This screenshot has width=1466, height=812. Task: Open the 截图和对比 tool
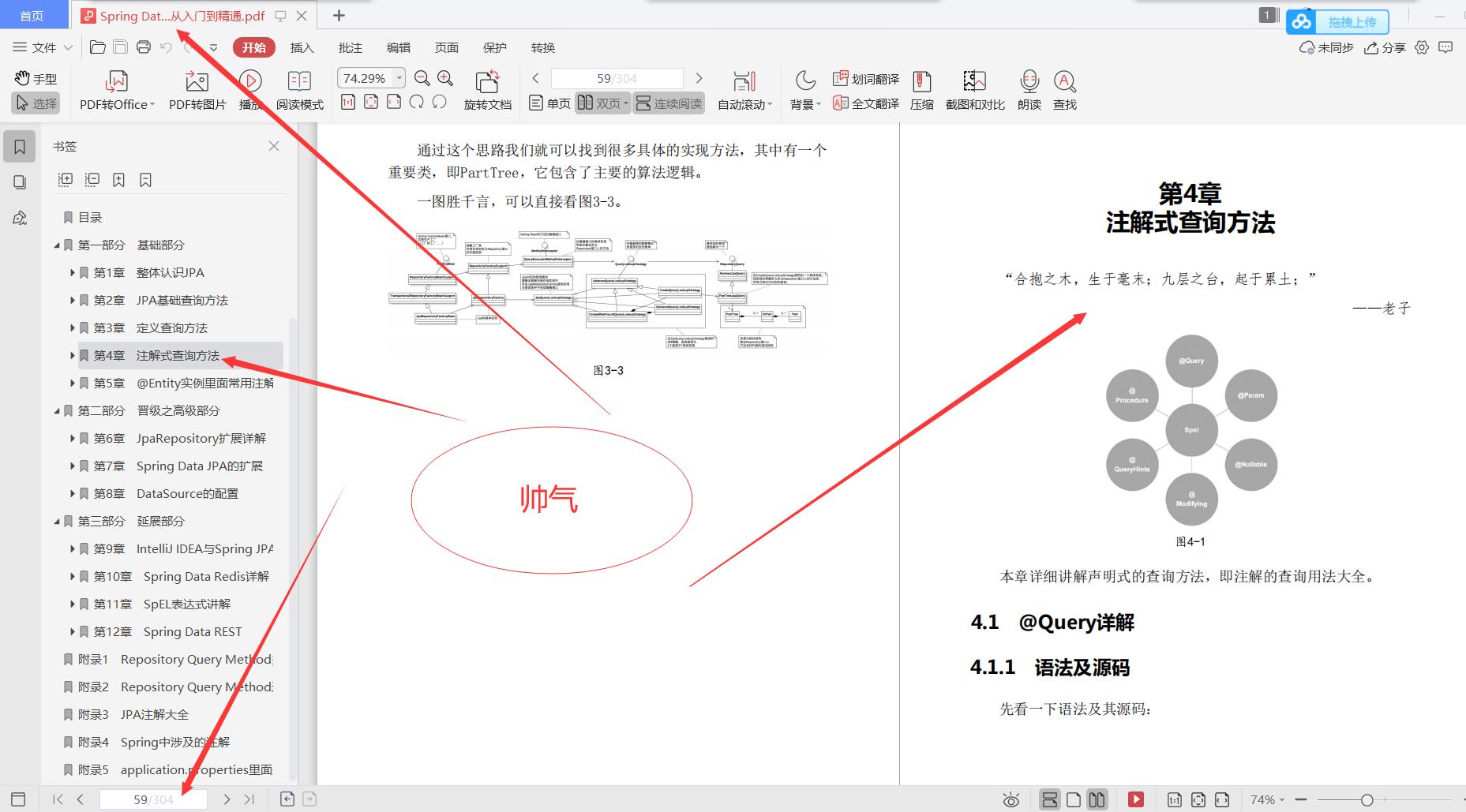974,82
